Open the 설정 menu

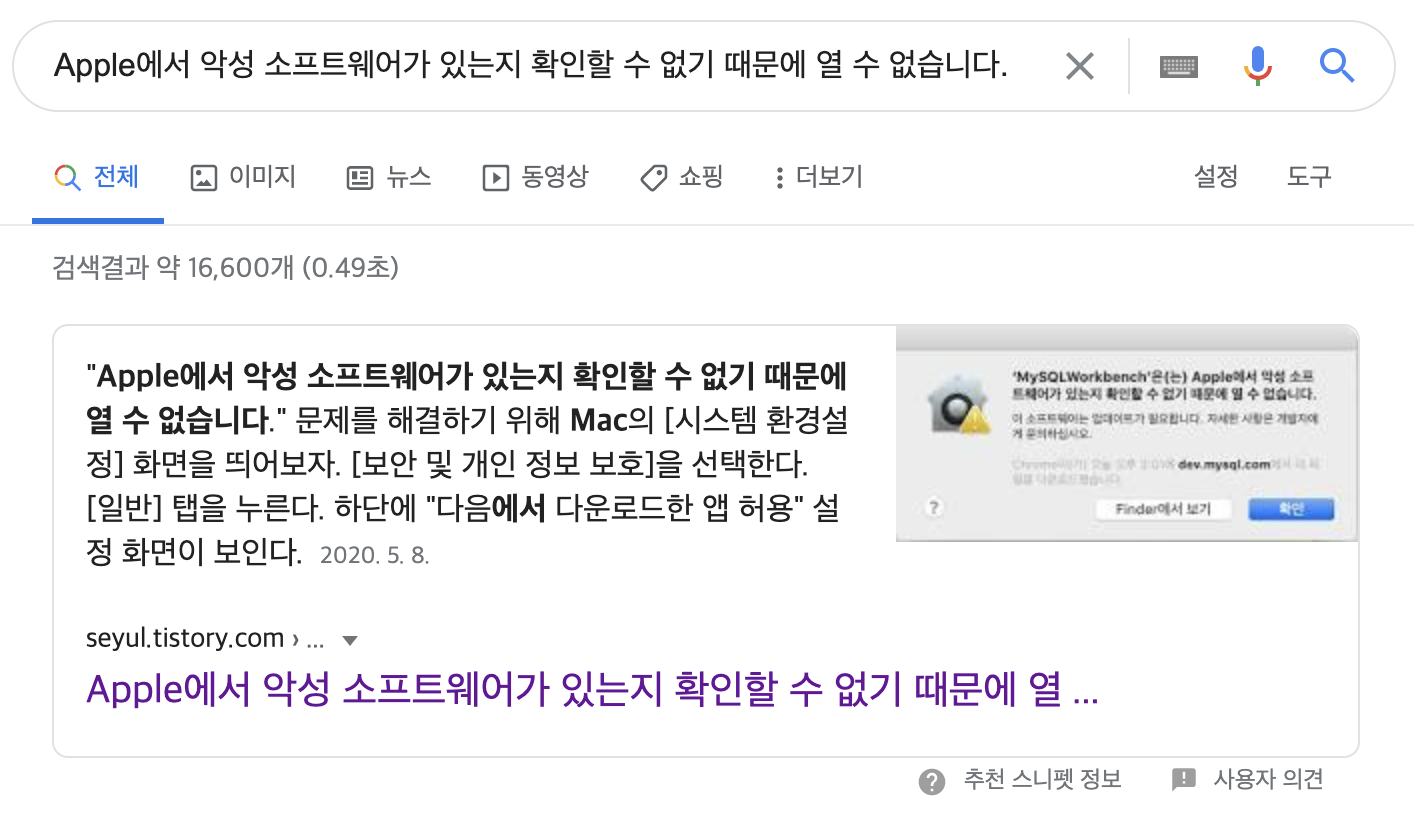(x=1216, y=178)
